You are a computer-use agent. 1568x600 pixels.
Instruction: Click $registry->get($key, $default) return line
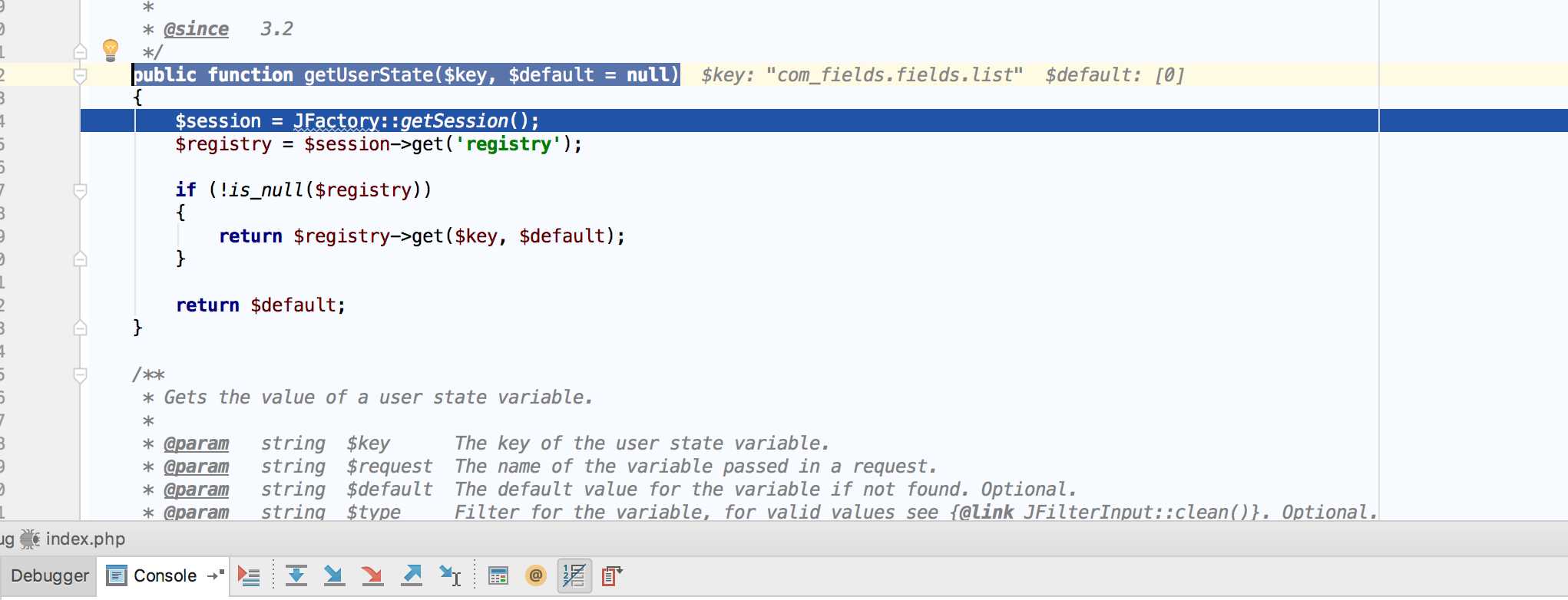422,236
